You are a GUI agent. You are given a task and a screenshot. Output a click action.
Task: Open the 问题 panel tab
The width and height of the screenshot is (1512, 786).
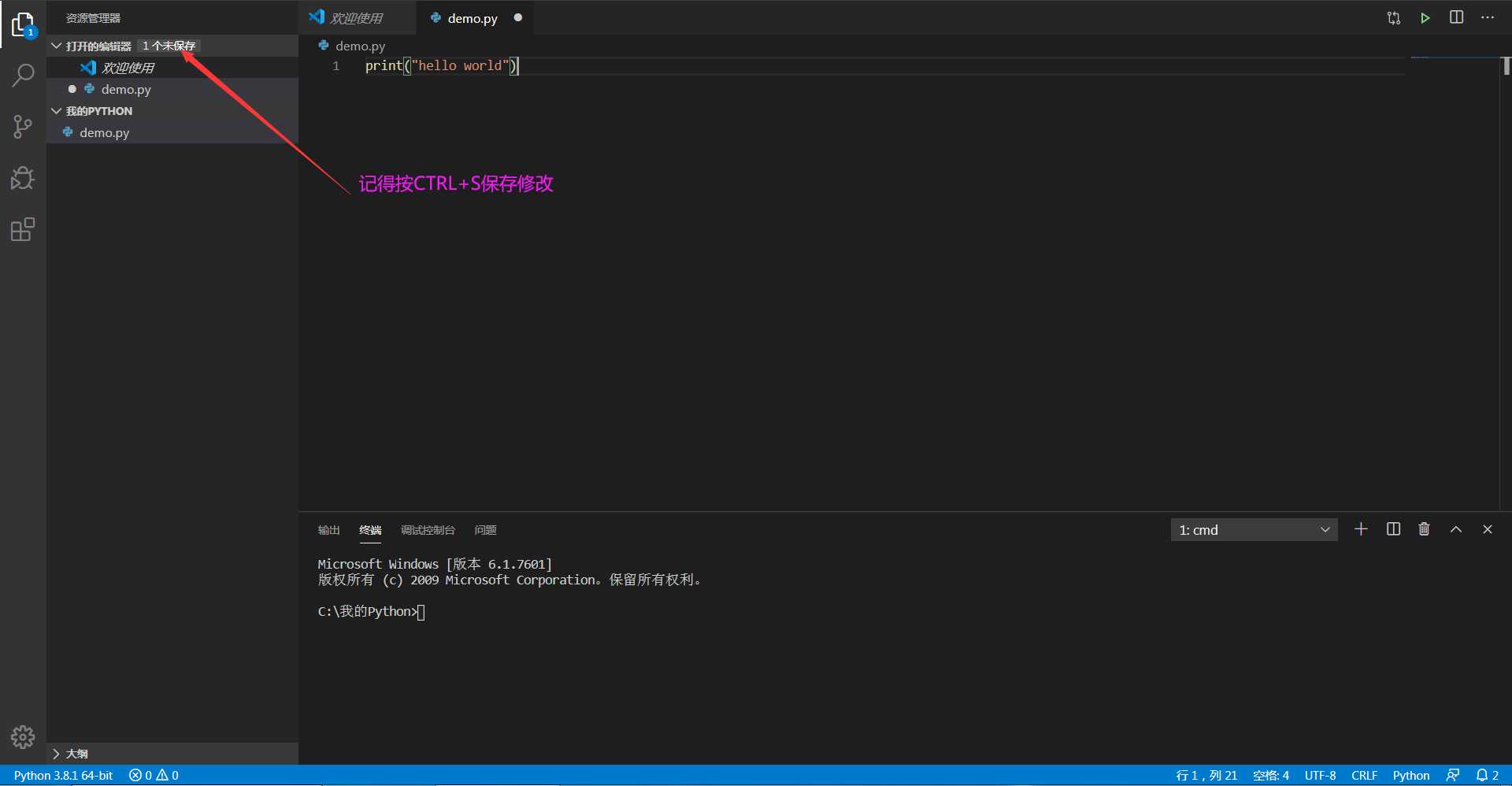point(485,530)
